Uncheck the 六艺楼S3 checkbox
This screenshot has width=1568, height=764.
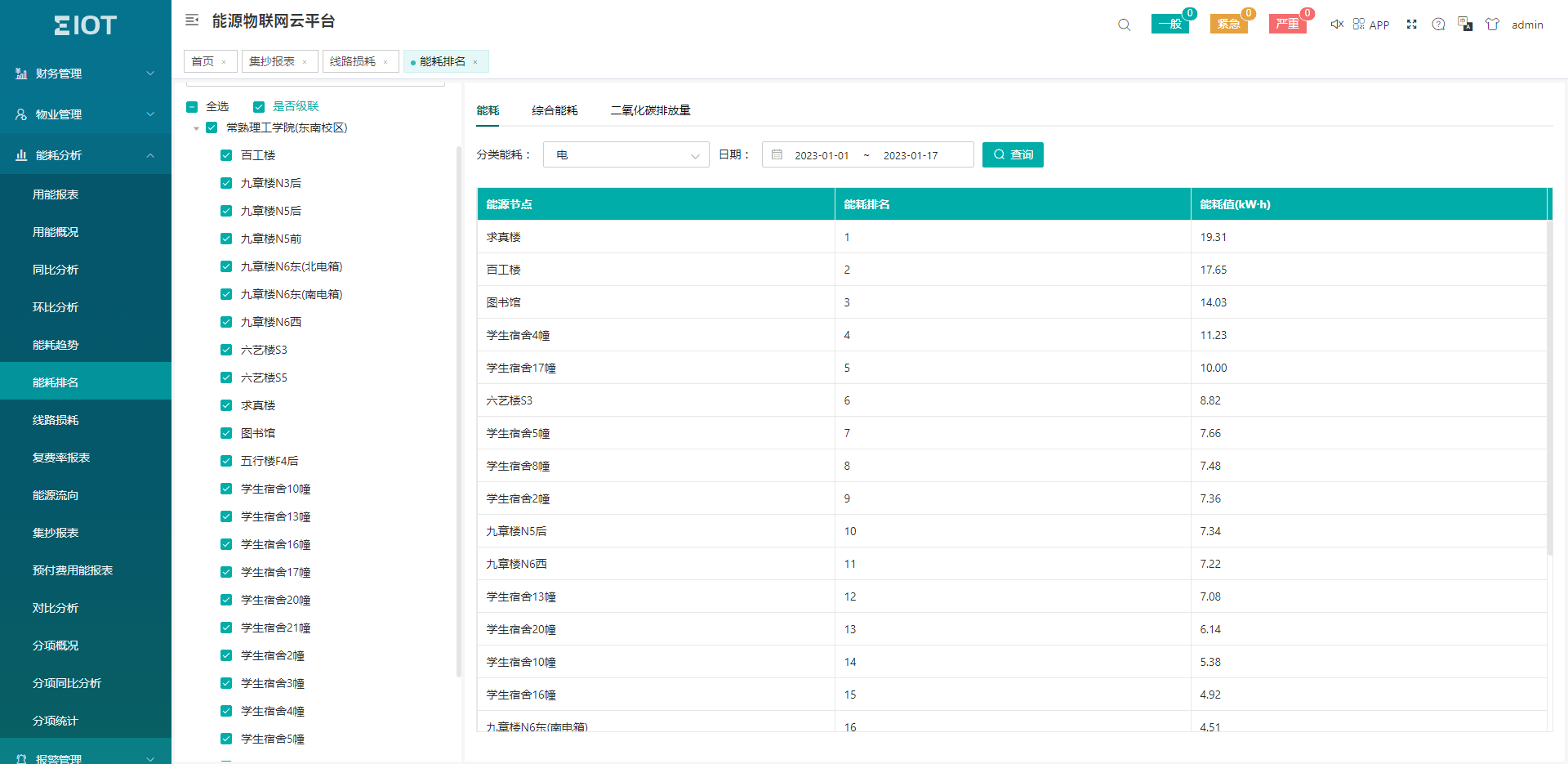click(226, 350)
